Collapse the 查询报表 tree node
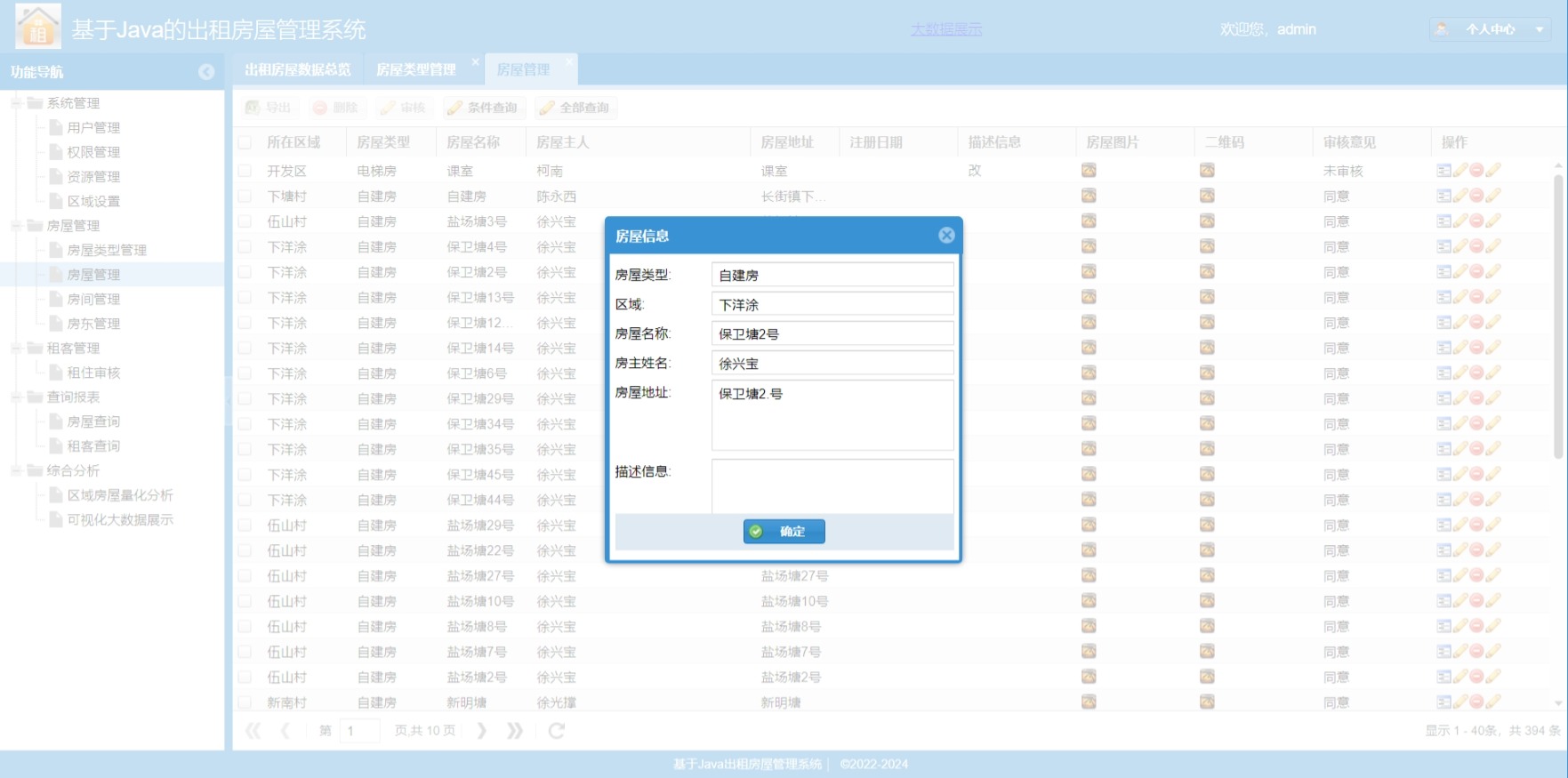The height and width of the screenshot is (778, 1568). [16, 397]
